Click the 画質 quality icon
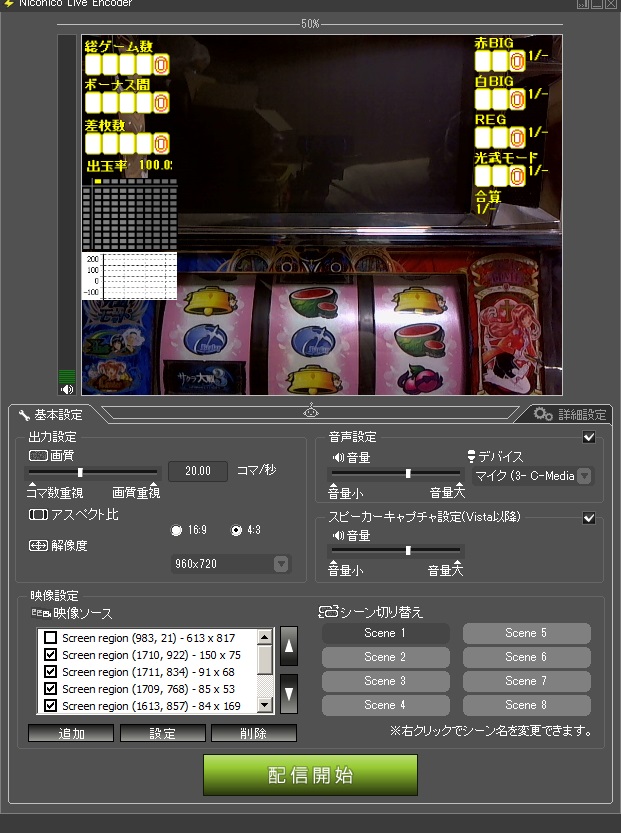The width and height of the screenshot is (621, 833). (38, 455)
